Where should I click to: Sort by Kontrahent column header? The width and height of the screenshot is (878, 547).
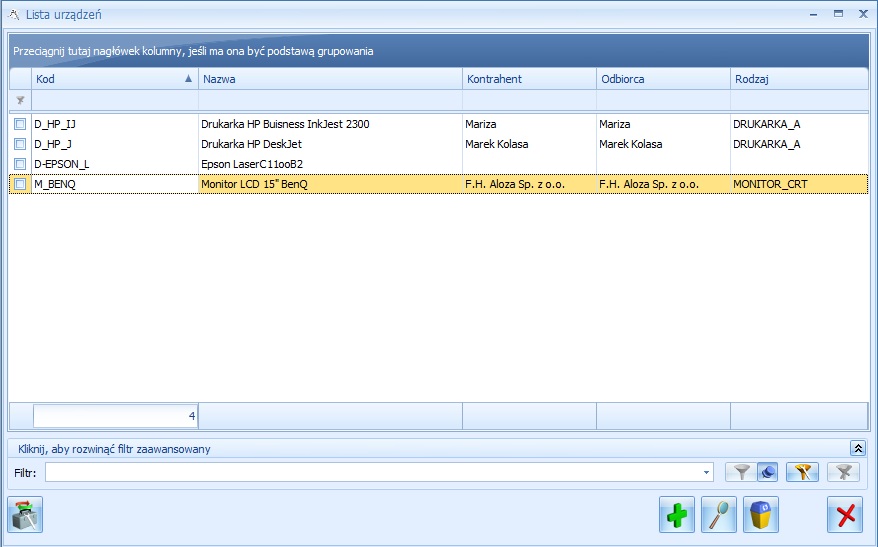coord(530,79)
